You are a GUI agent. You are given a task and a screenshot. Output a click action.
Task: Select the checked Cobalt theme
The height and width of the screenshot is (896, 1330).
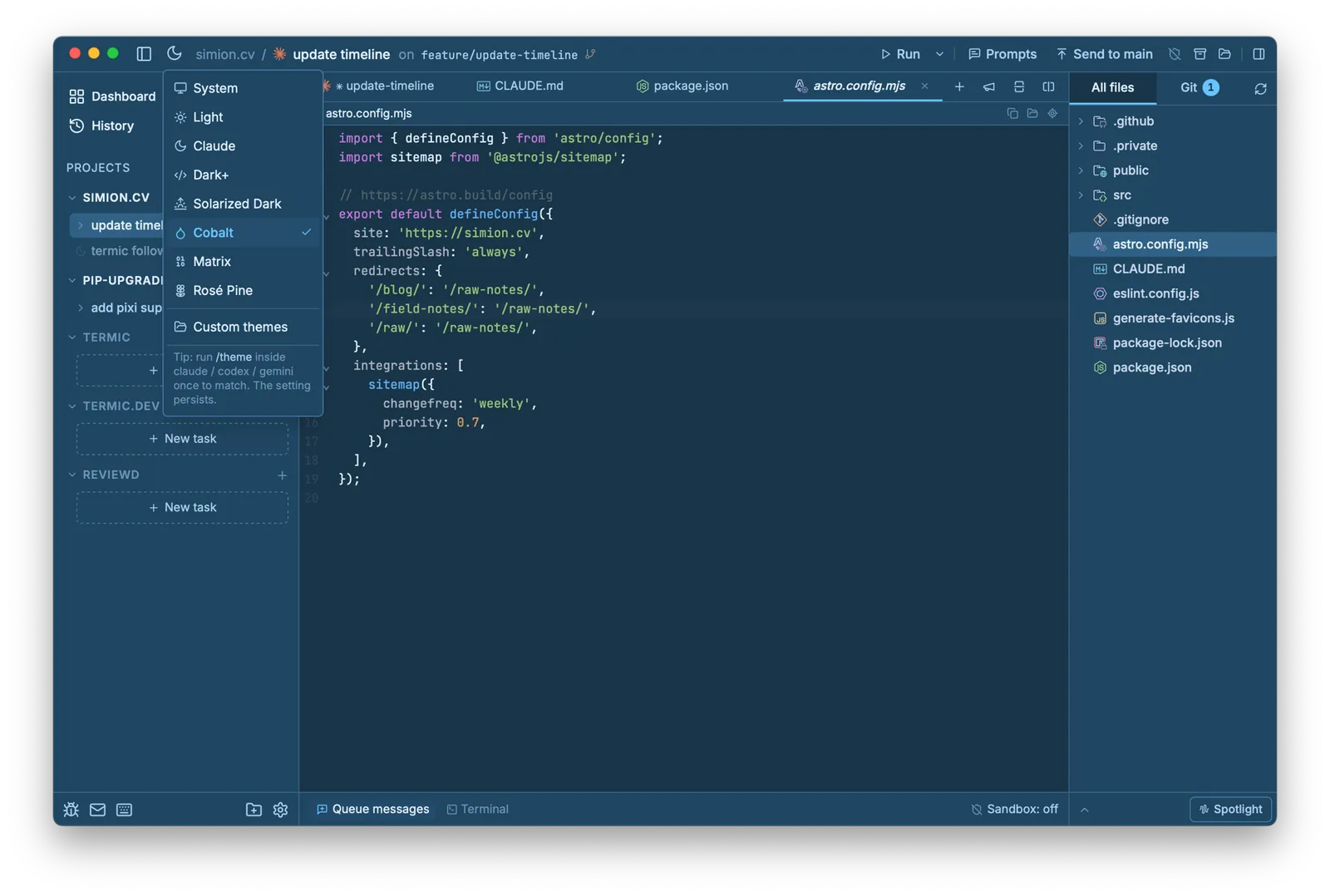click(x=243, y=233)
